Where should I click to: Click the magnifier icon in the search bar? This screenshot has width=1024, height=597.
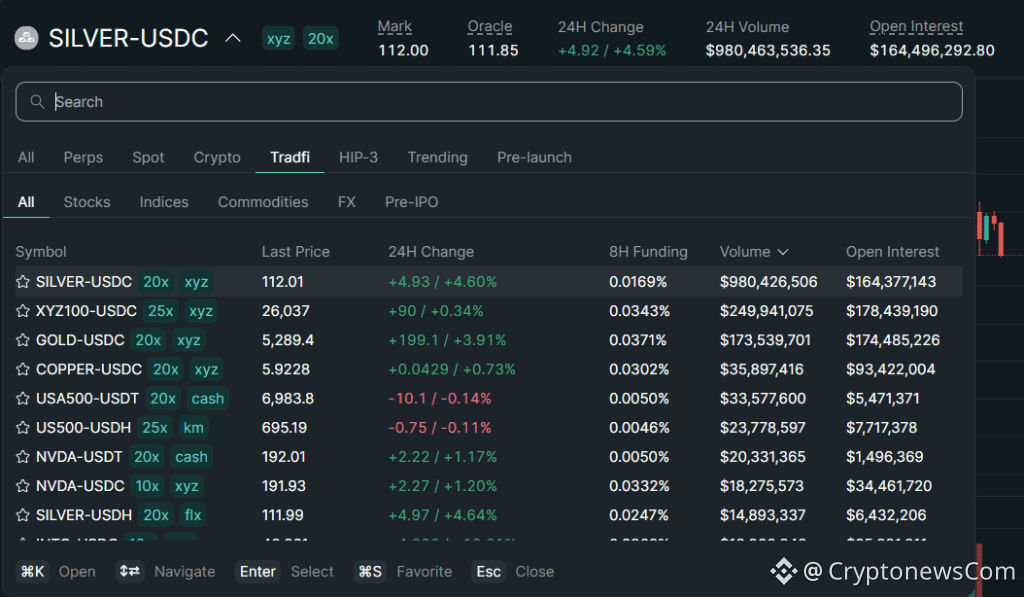(38, 102)
